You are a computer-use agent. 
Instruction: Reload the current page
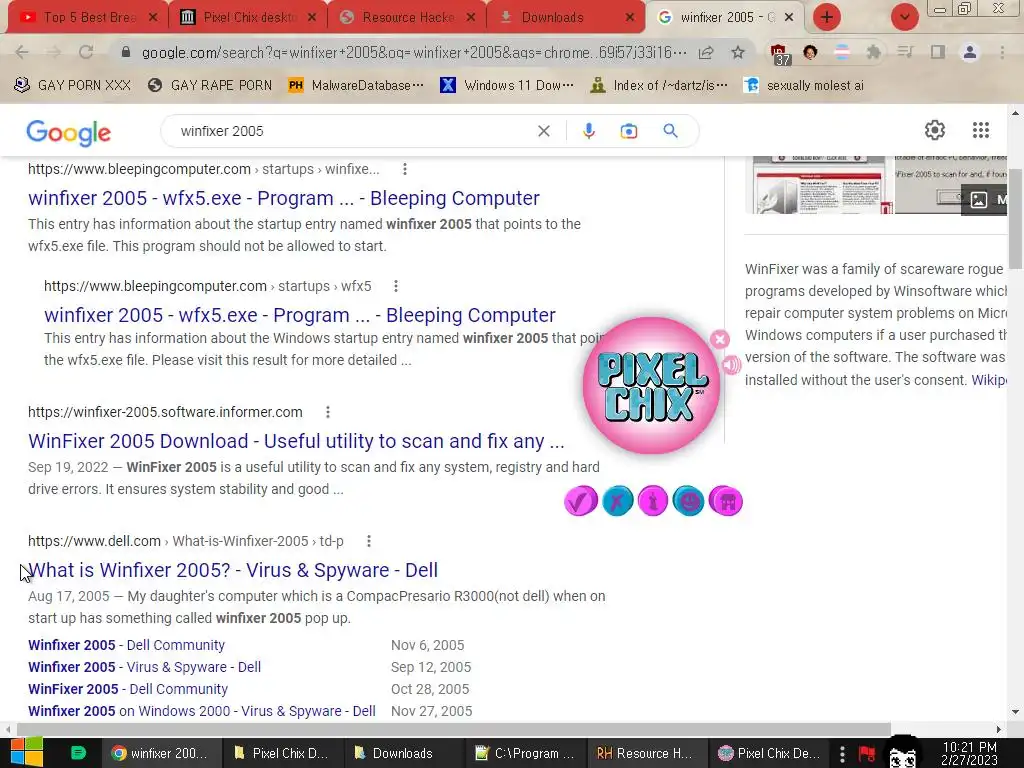(86, 52)
